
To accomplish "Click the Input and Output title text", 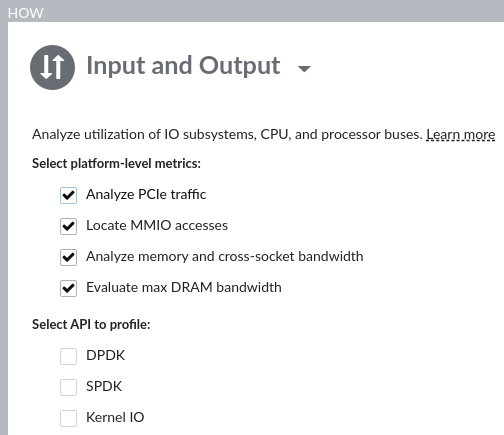I will [183, 66].
